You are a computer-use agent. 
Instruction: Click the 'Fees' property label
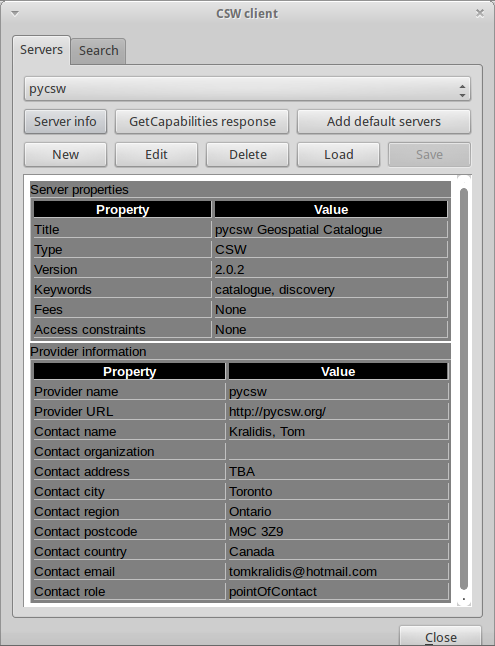48,309
